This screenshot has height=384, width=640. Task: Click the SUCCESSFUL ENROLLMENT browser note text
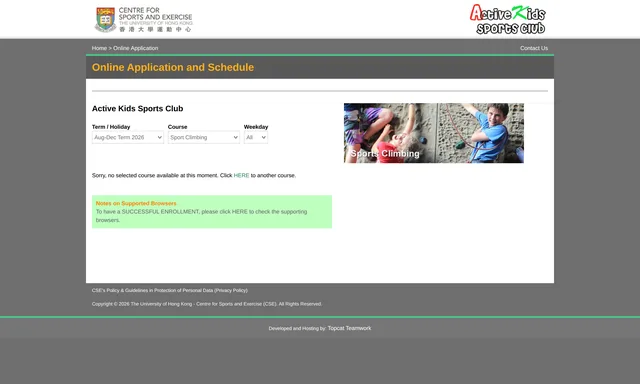pyautogui.click(x=201, y=216)
